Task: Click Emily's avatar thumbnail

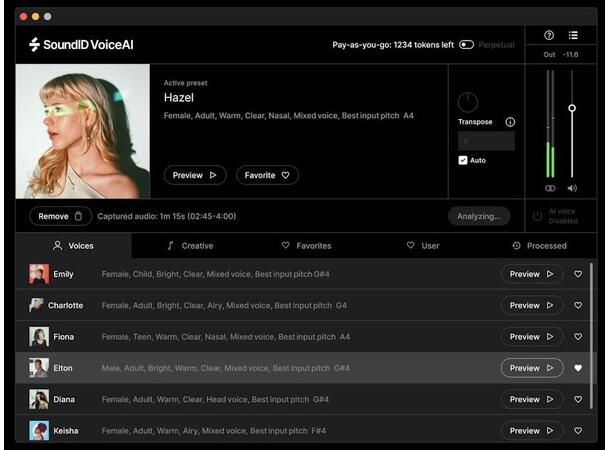Action: (x=39, y=274)
